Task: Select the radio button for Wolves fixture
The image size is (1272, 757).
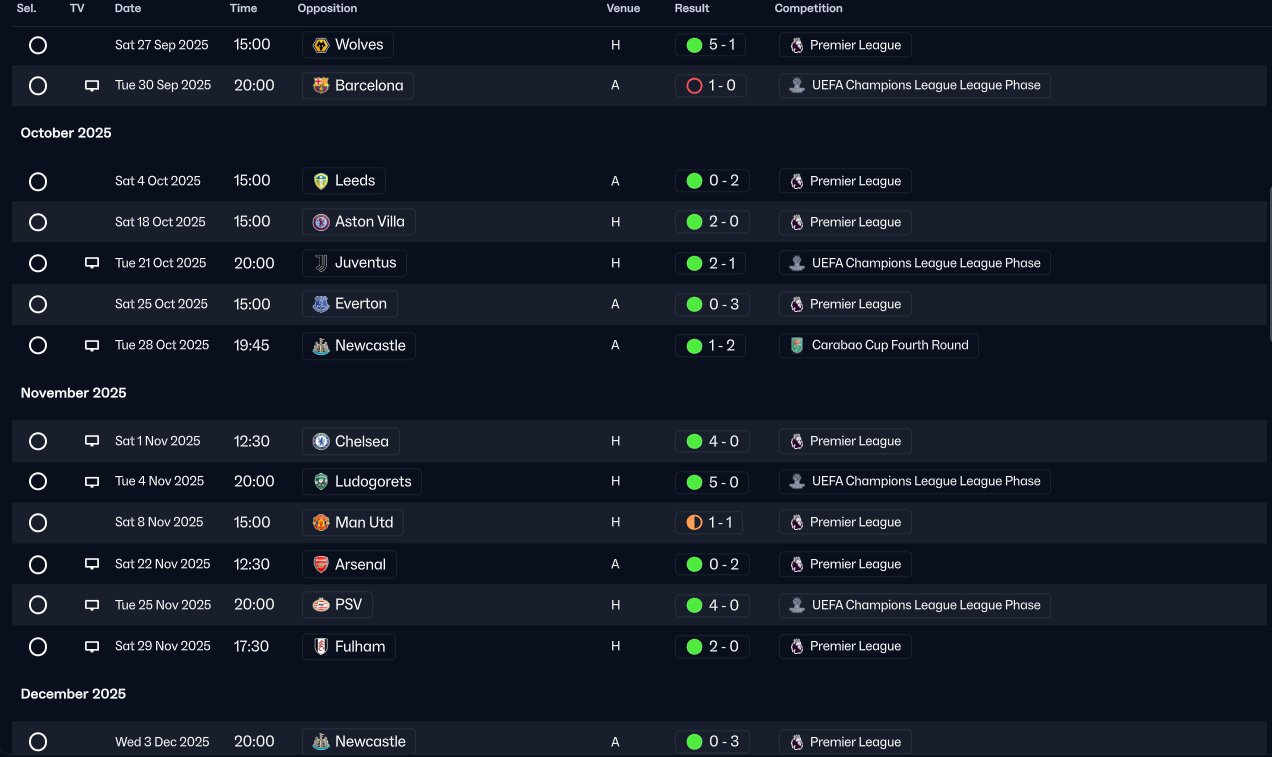Action: pos(38,45)
